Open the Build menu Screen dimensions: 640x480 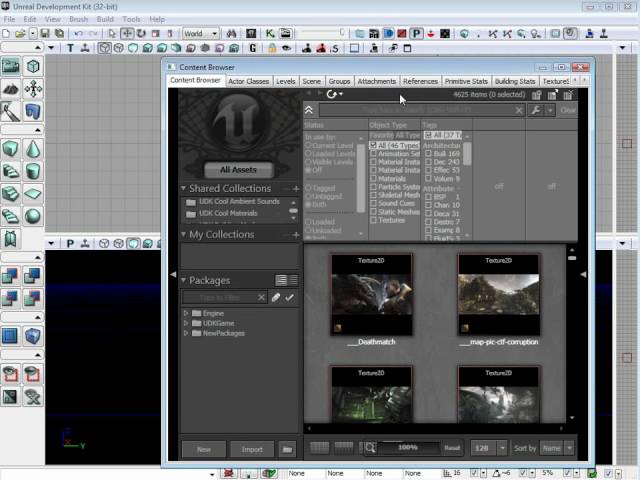105,19
